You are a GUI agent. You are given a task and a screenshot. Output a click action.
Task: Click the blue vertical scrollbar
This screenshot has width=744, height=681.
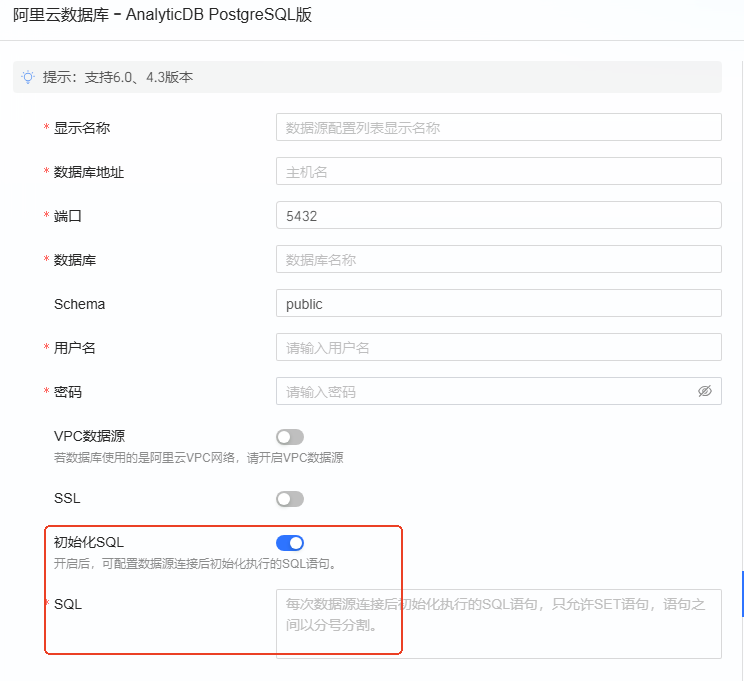(x=741, y=593)
